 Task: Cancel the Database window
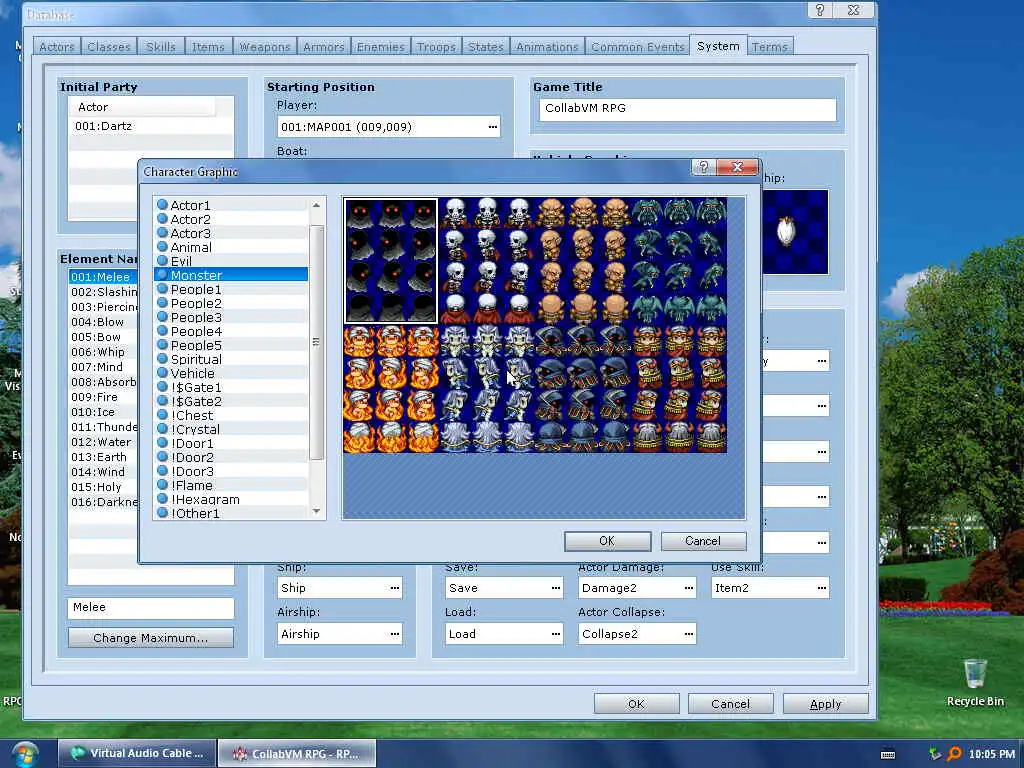pyautogui.click(x=730, y=704)
